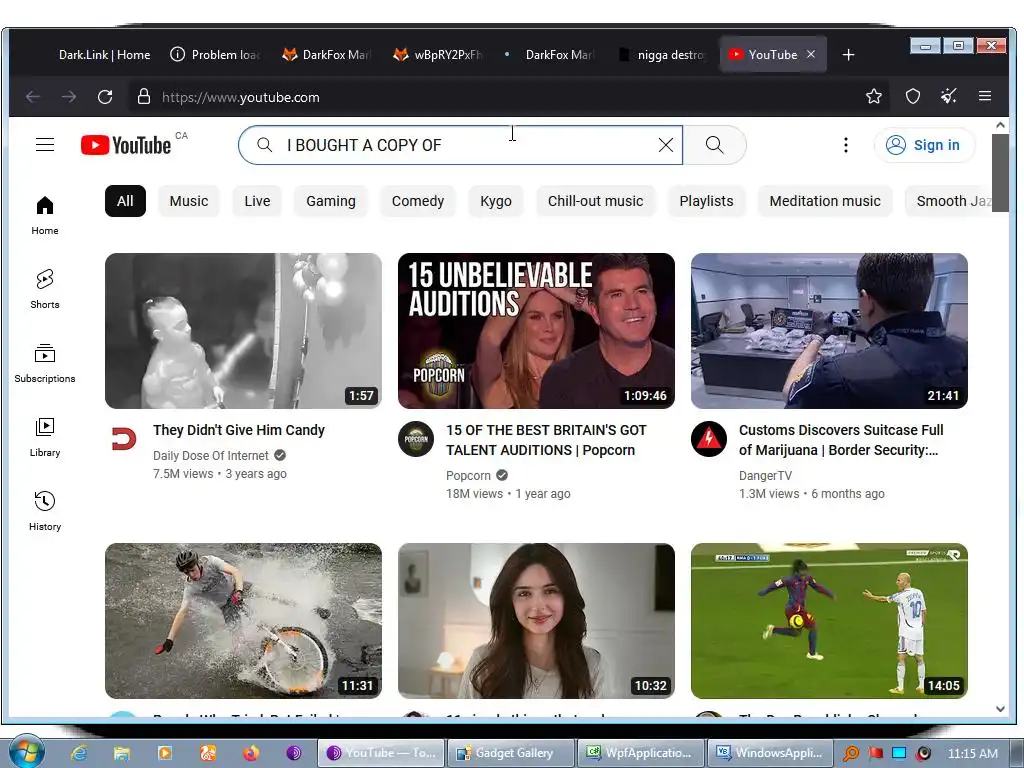The width and height of the screenshot is (1024, 768).
Task: Open the 1:57 candy video thumbnail
Action: click(x=243, y=331)
